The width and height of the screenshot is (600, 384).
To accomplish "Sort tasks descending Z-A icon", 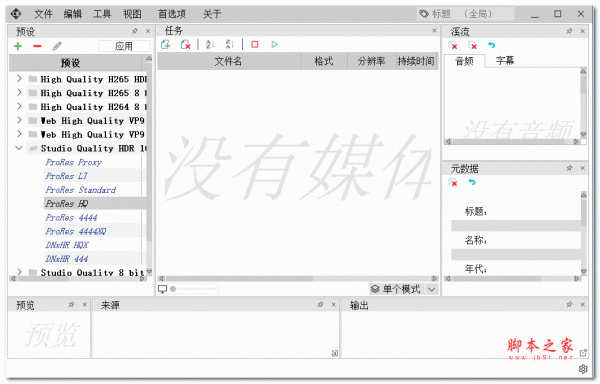I will [x=229, y=45].
